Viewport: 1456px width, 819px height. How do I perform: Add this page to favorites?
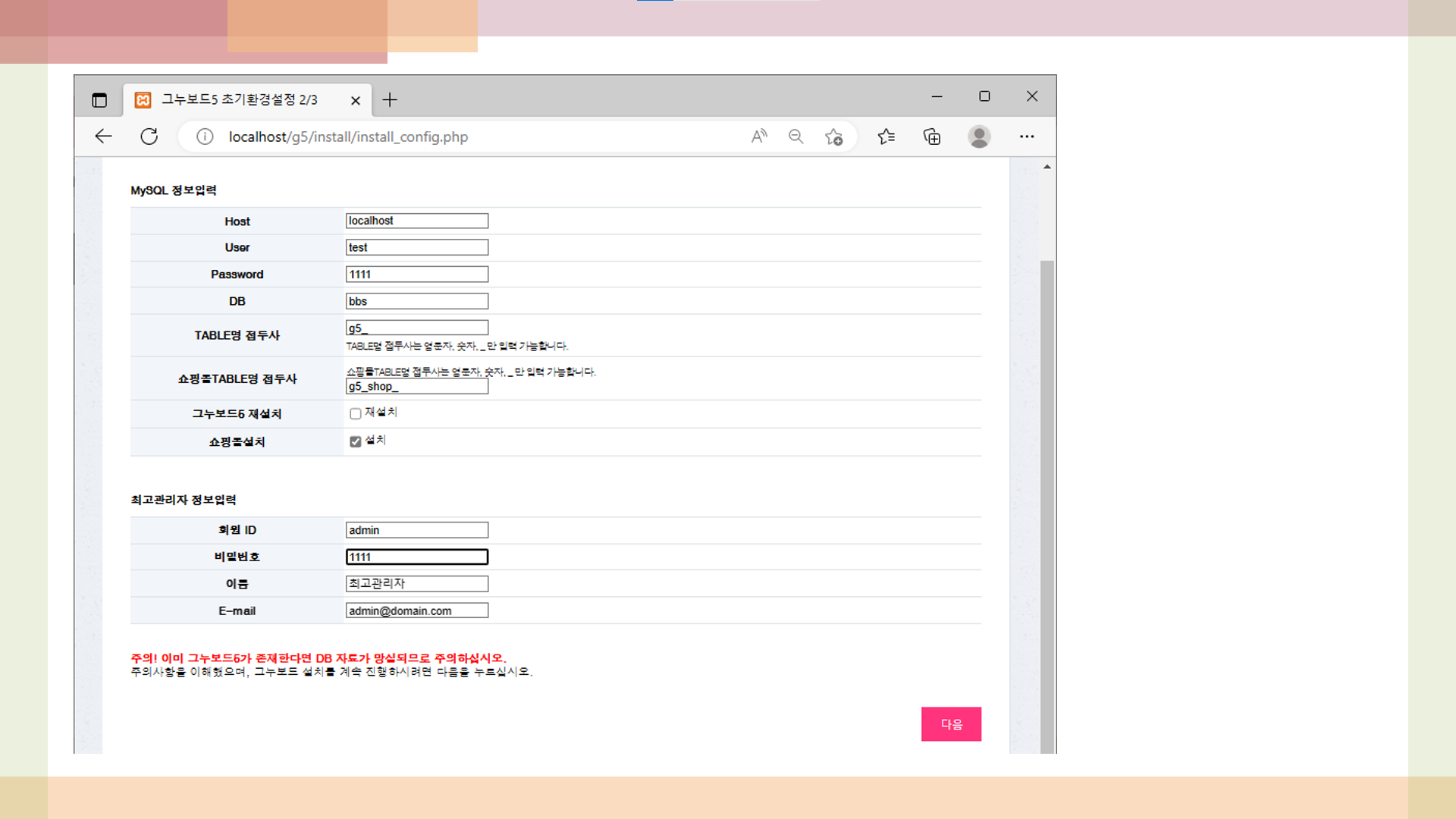tap(833, 136)
